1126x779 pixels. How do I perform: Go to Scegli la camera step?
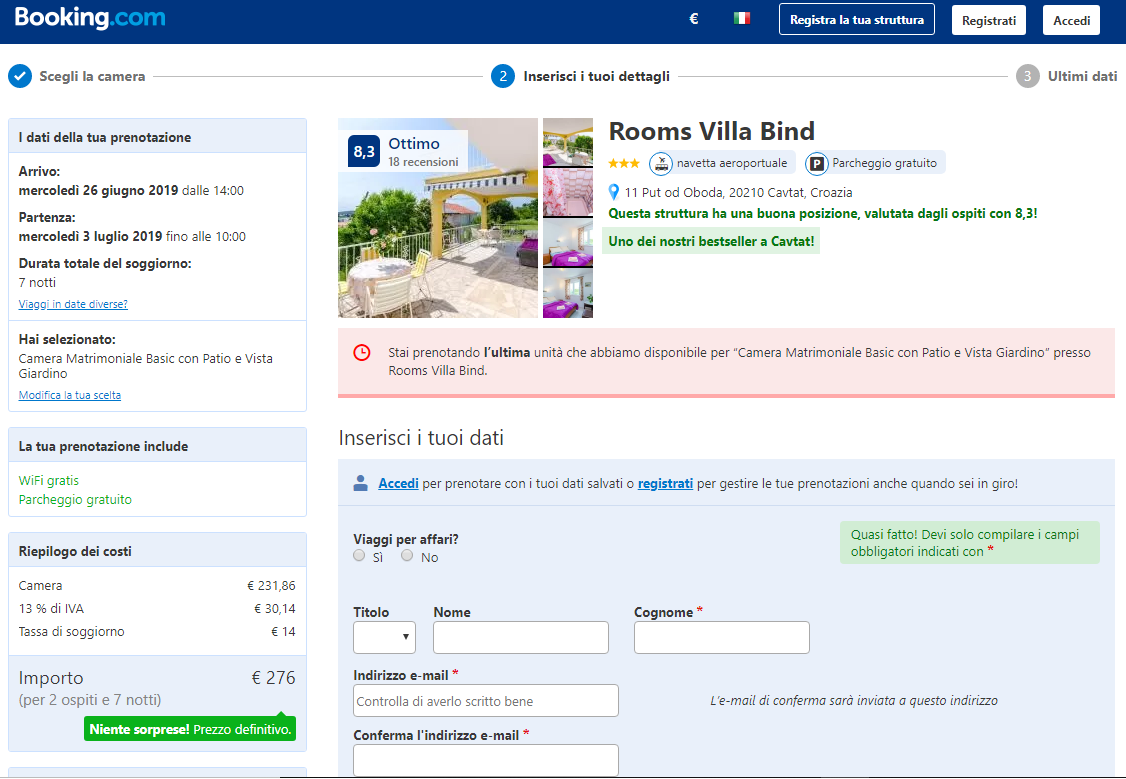(92, 76)
